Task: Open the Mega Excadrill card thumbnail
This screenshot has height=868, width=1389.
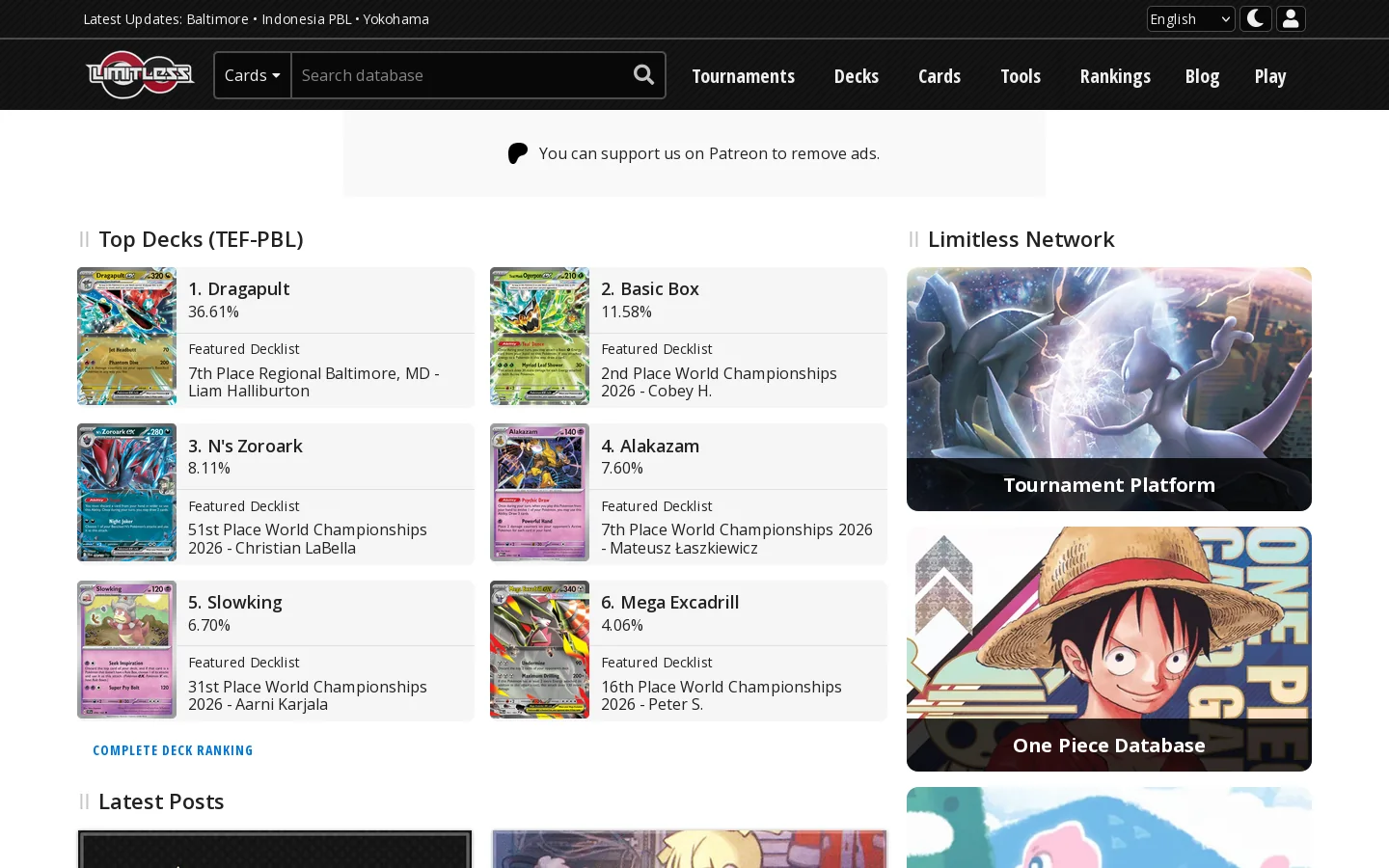Action: (x=539, y=649)
